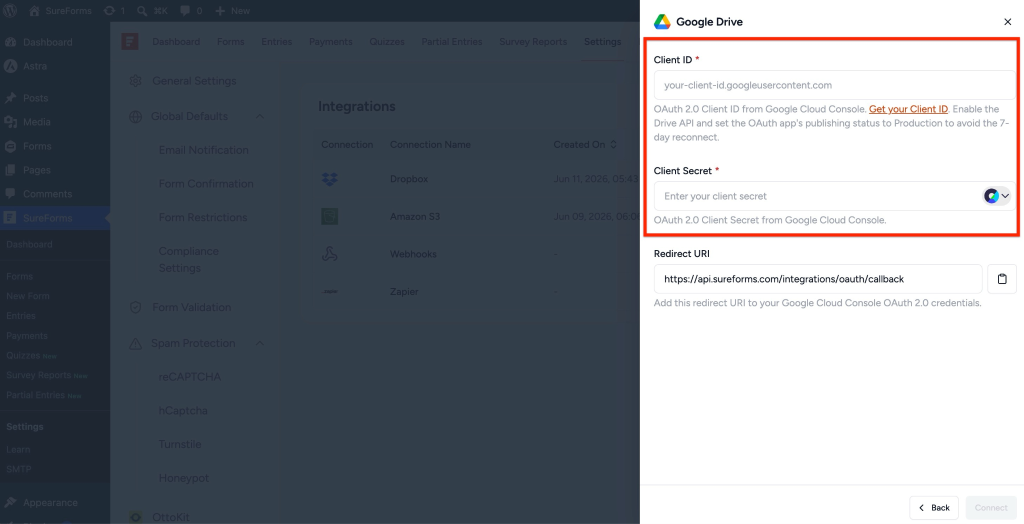The image size is (1024, 524).
Task: Select the Settings tab in header
Action: pos(603,42)
